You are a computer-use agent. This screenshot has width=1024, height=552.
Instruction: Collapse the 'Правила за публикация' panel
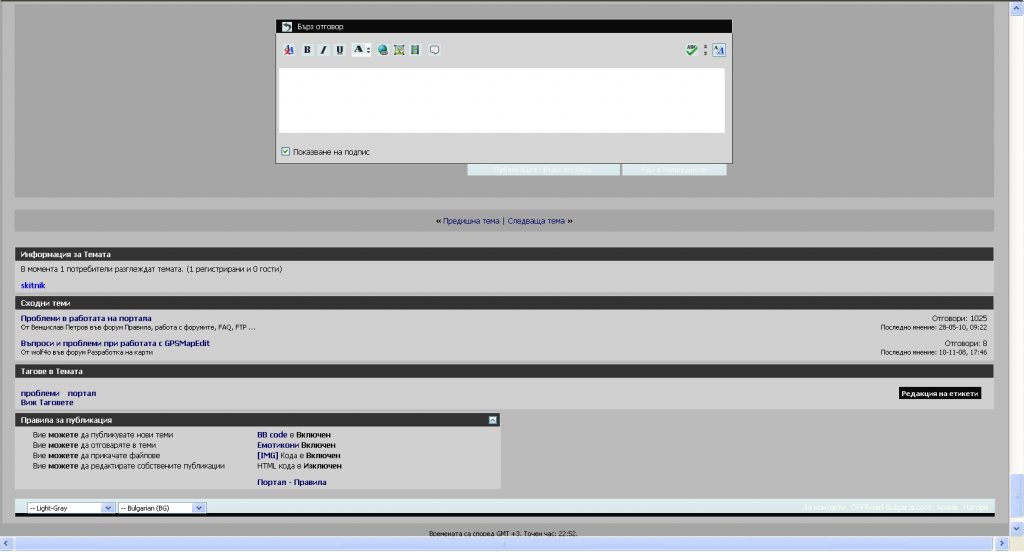pyautogui.click(x=493, y=420)
